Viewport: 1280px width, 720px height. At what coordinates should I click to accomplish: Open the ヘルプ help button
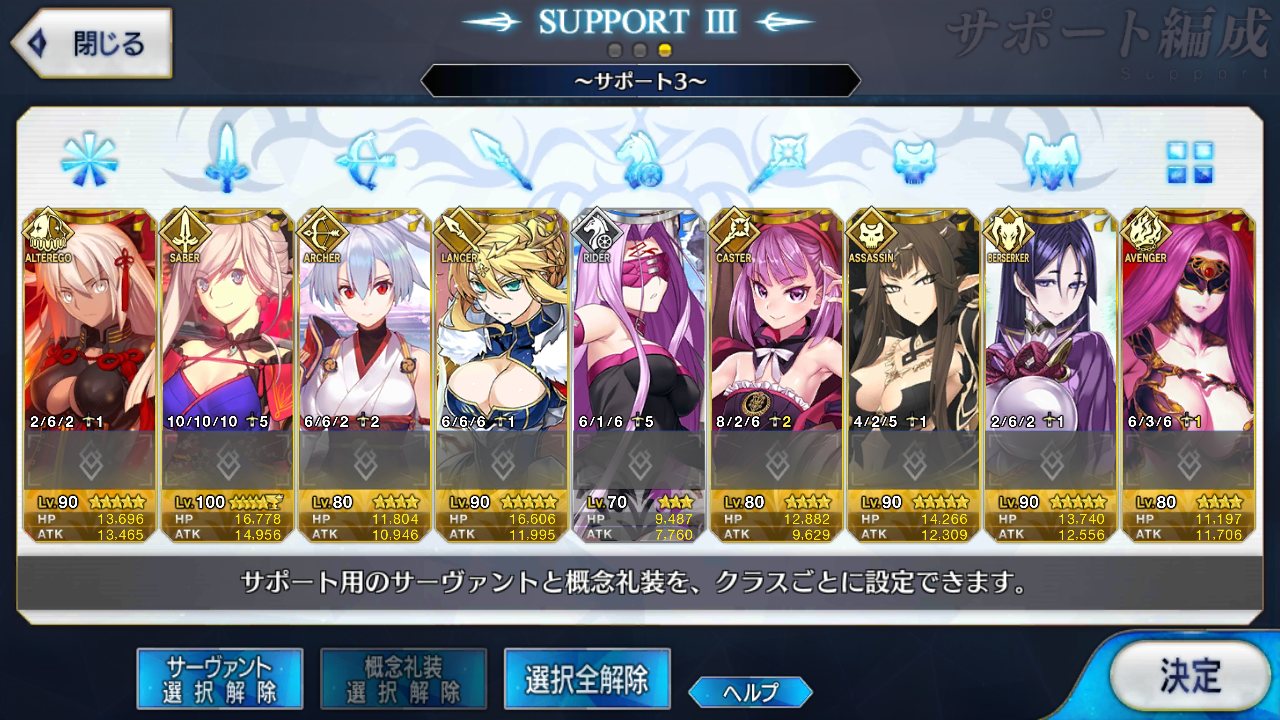point(750,691)
